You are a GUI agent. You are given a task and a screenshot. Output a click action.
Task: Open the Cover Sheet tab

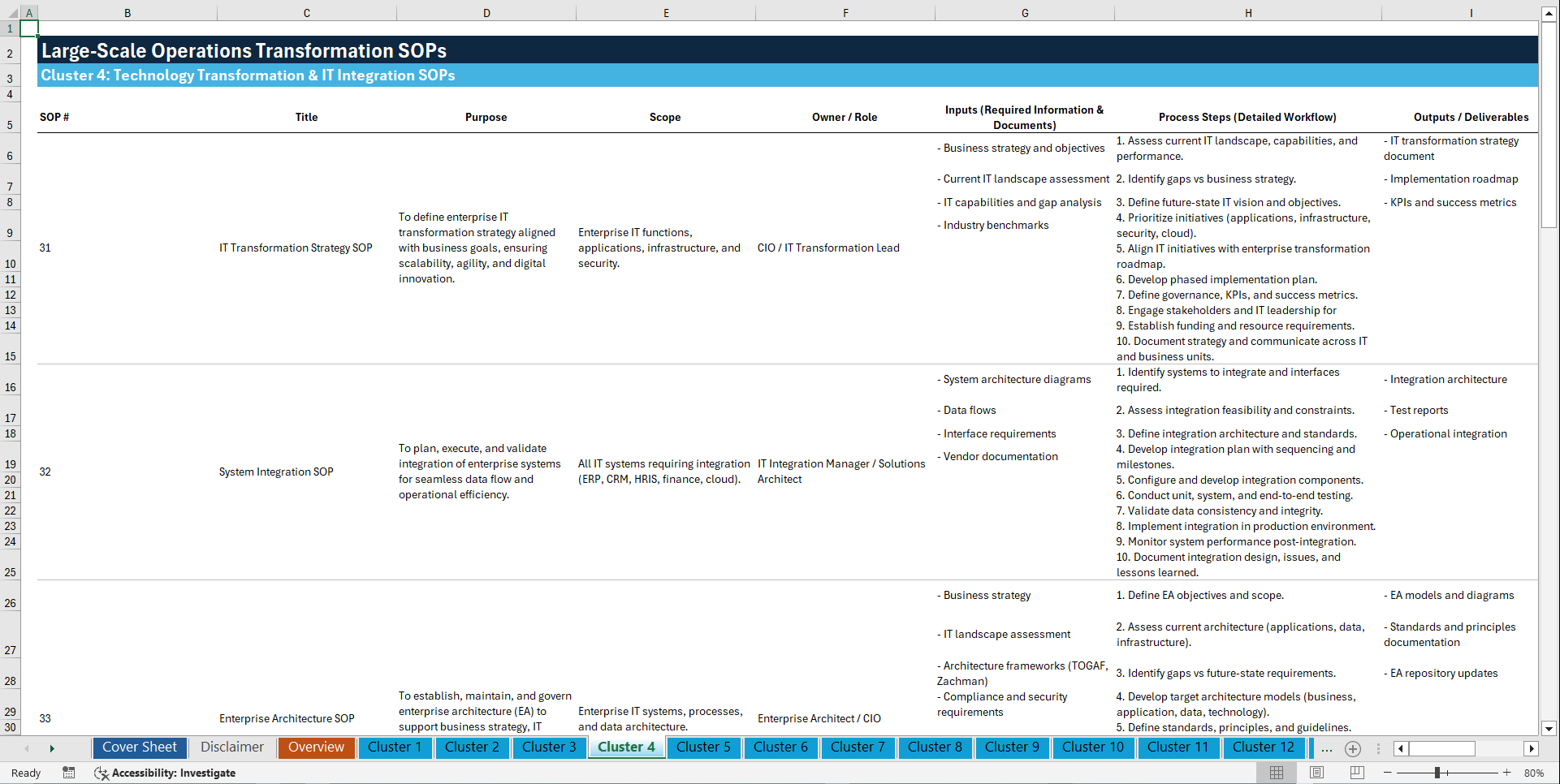139,747
